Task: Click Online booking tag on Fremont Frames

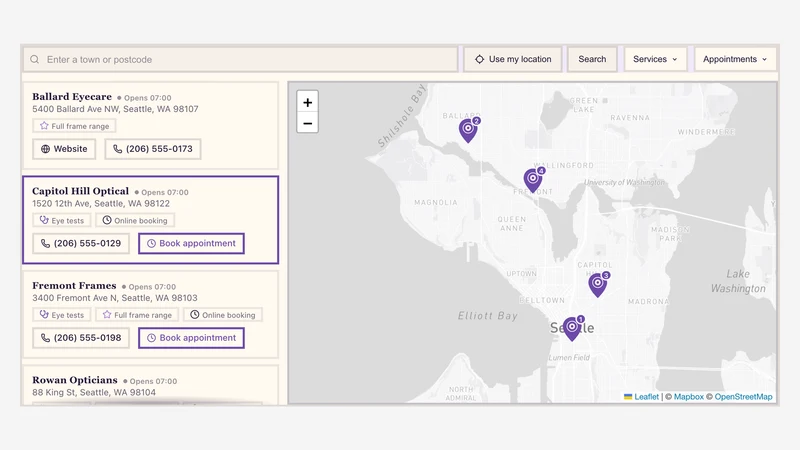Action: click(x=223, y=315)
